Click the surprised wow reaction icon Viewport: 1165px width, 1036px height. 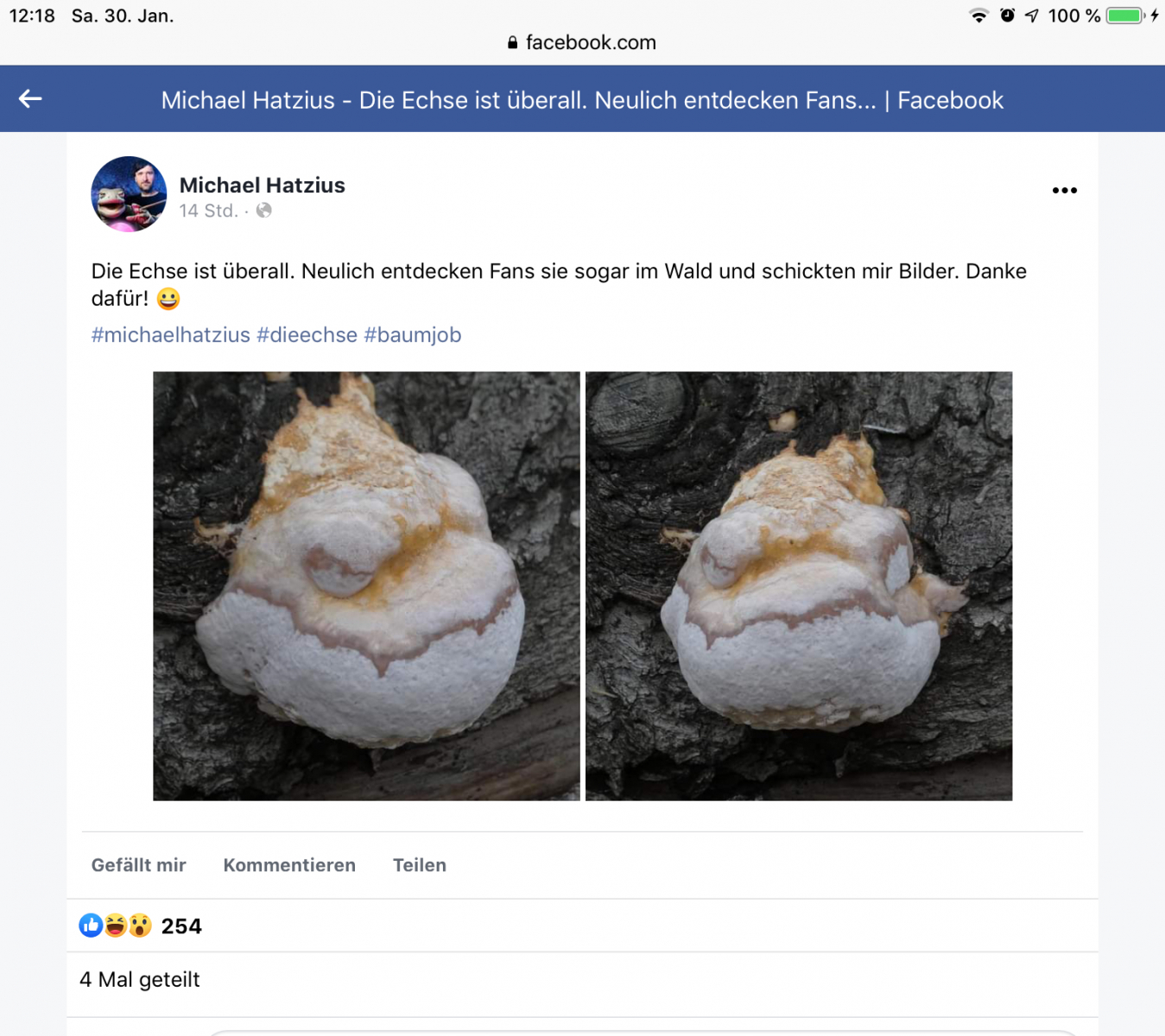tap(140, 925)
